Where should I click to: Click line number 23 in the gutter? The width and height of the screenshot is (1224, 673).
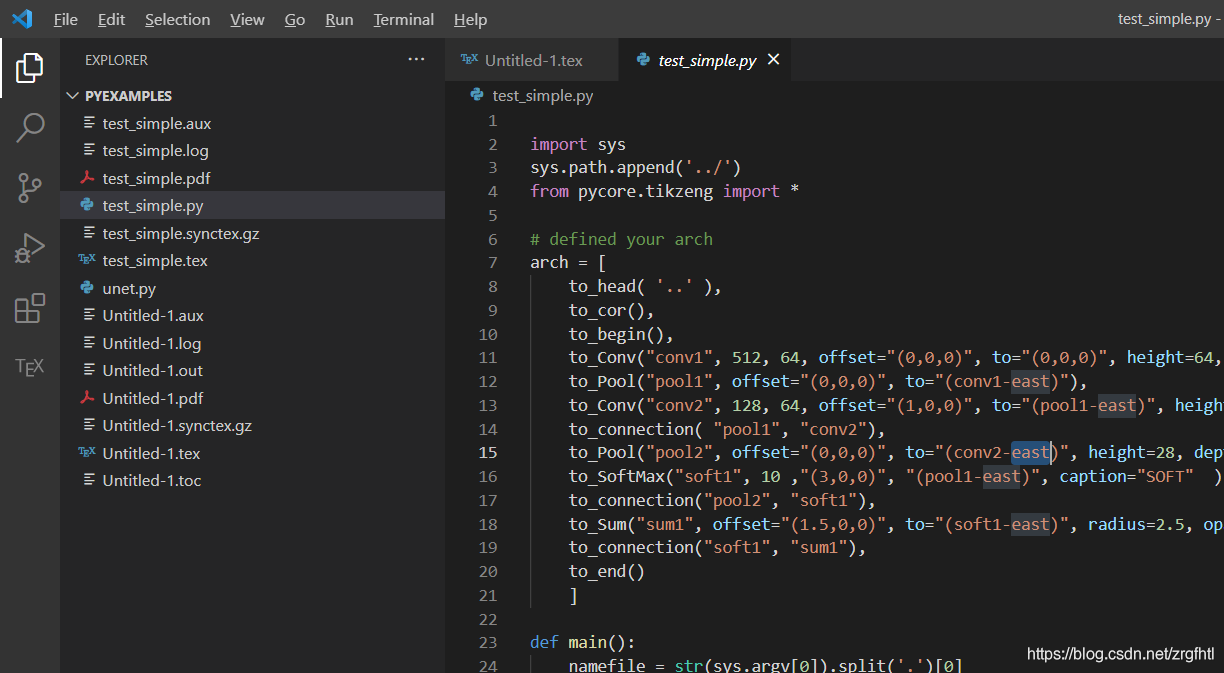click(488, 642)
